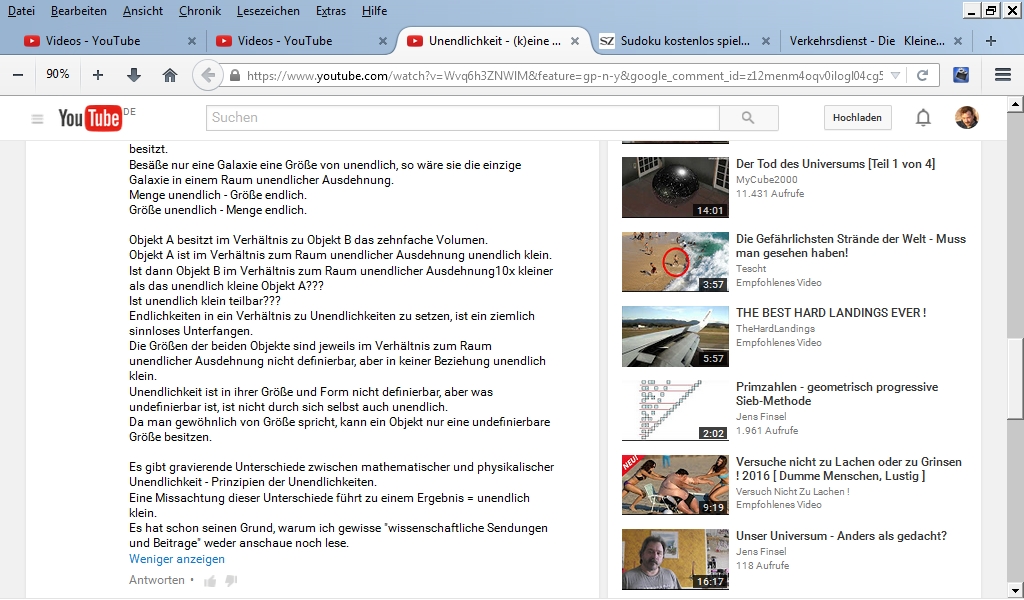Collapse comment via Weniger anzeigen
1024x600 pixels.
tap(177, 559)
